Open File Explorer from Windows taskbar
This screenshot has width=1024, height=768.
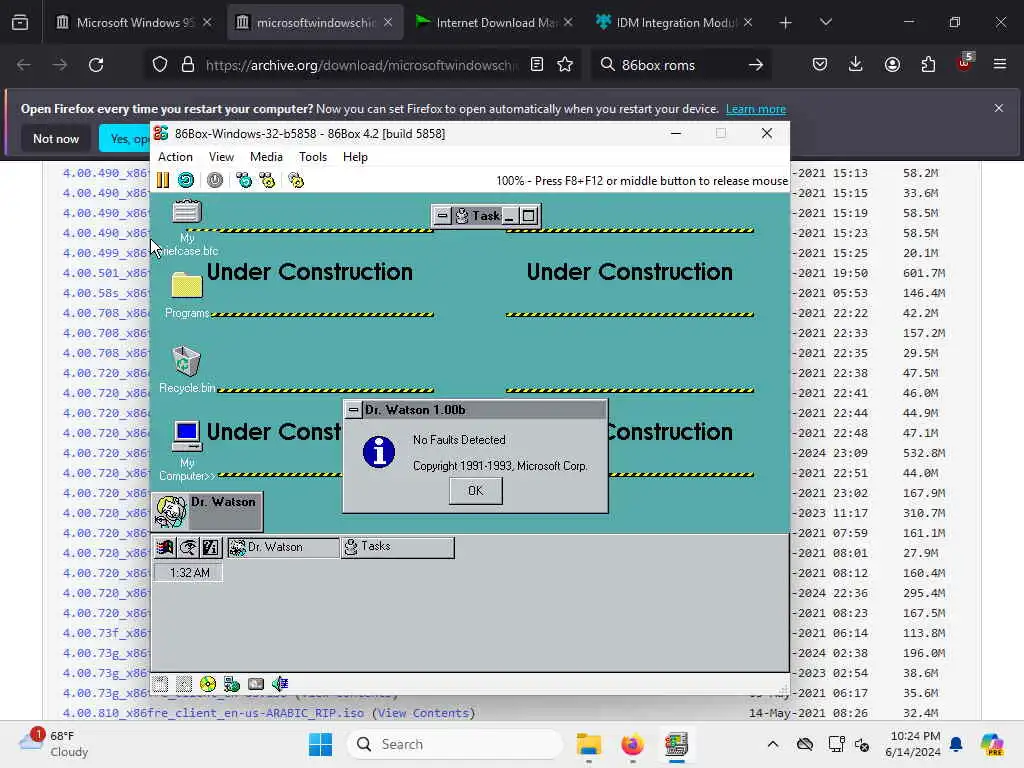point(588,744)
